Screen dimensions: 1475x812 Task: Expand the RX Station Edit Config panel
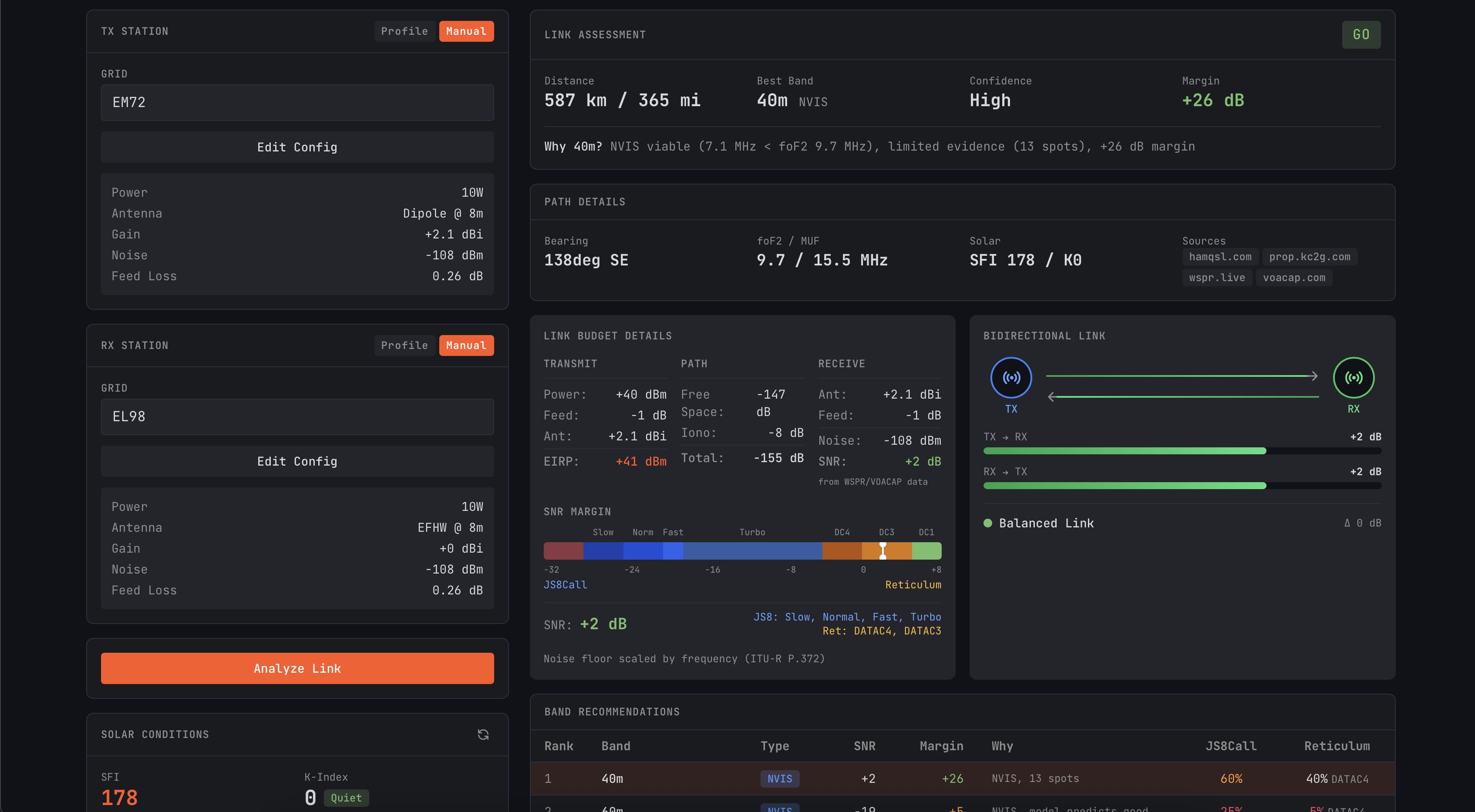297,461
